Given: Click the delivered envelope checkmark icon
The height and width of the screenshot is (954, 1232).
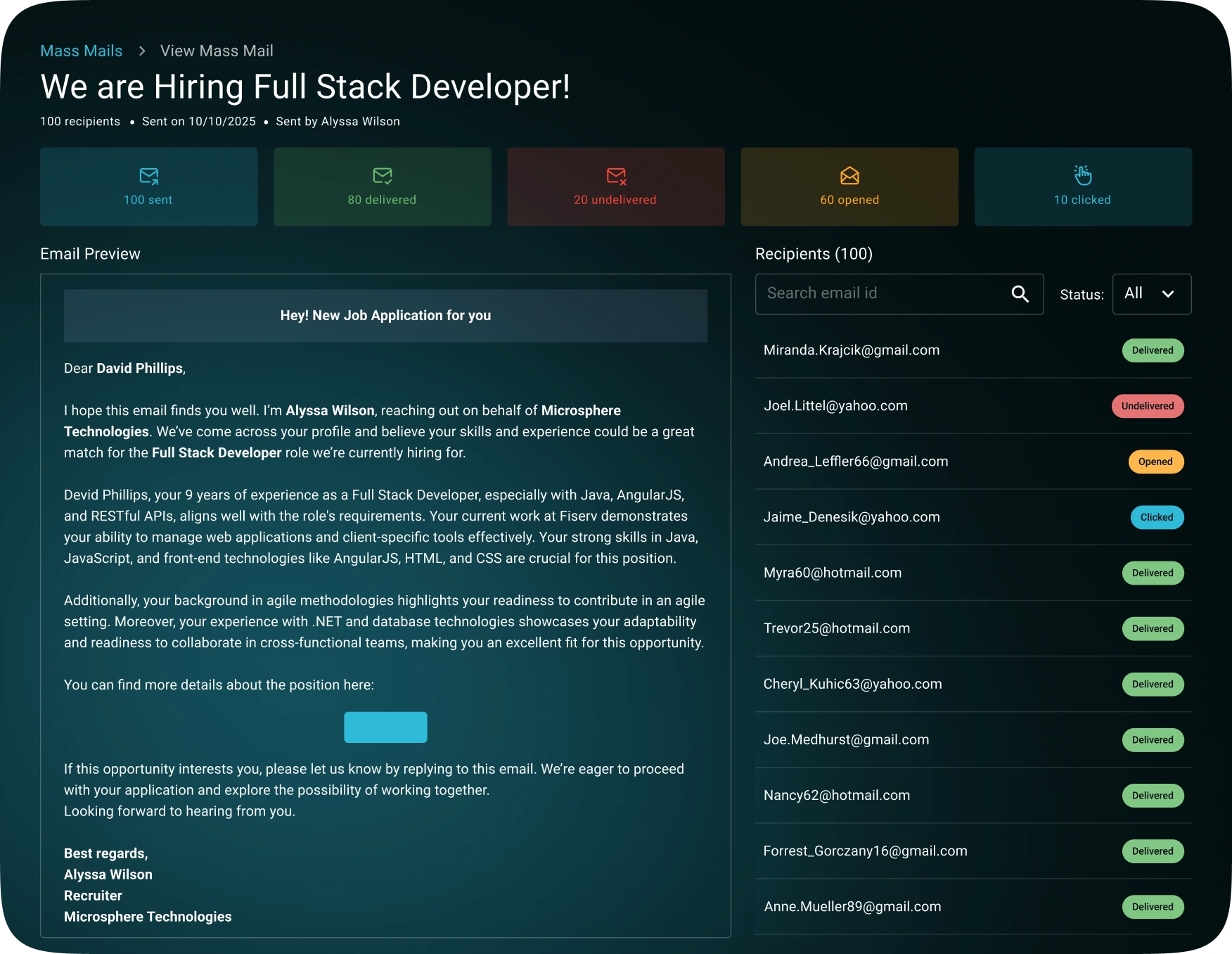Looking at the screenshot, I should coord(382,175).
